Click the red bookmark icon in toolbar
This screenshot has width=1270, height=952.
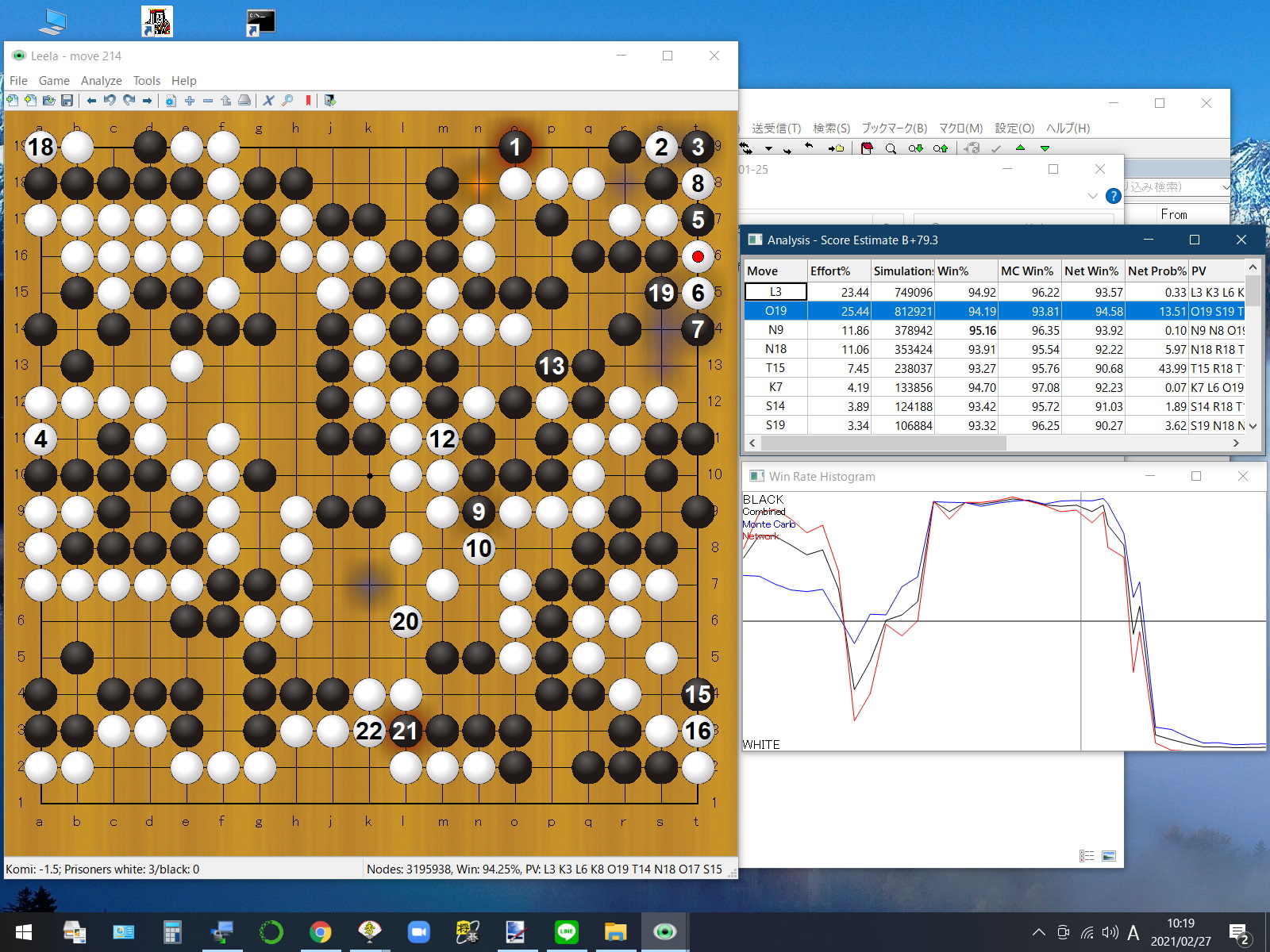tap(308, 101)
